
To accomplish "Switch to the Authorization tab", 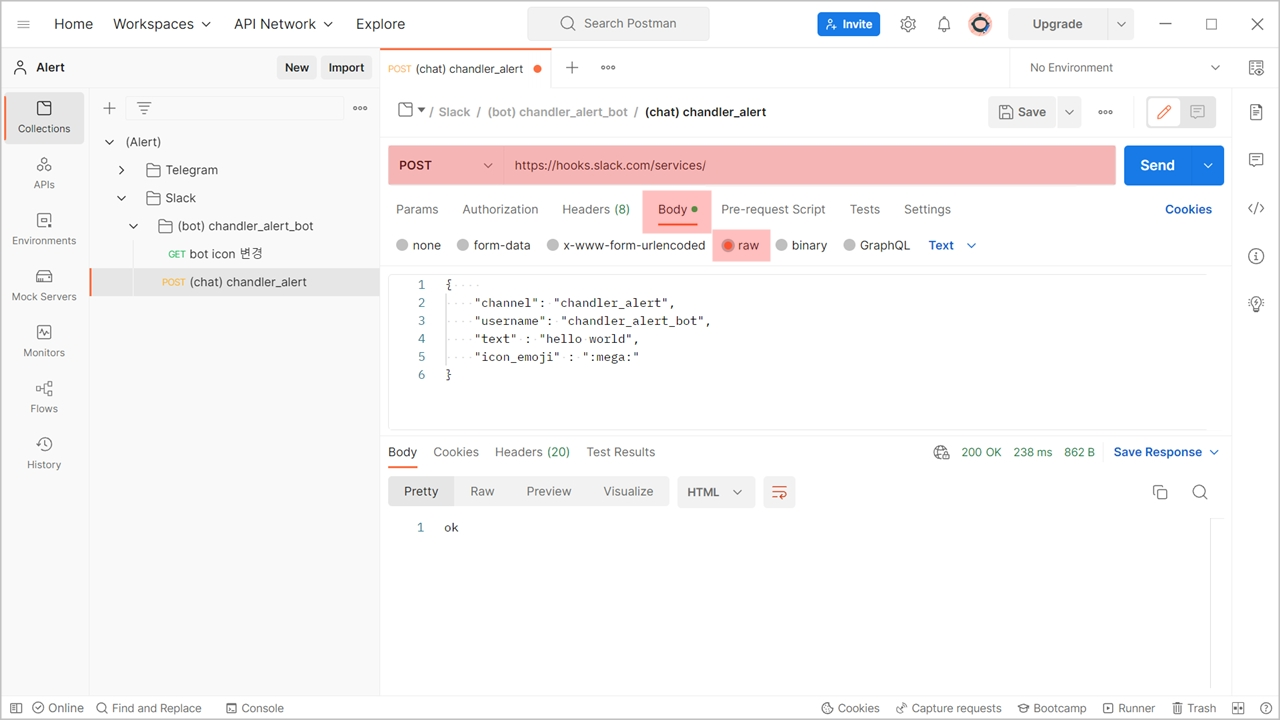I will tap(500, 209).
